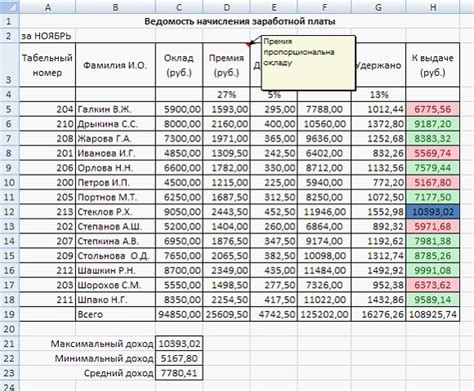Click the 'Средний доход' label
Screen dimensions: 474x391
click(x=119, y=373)
